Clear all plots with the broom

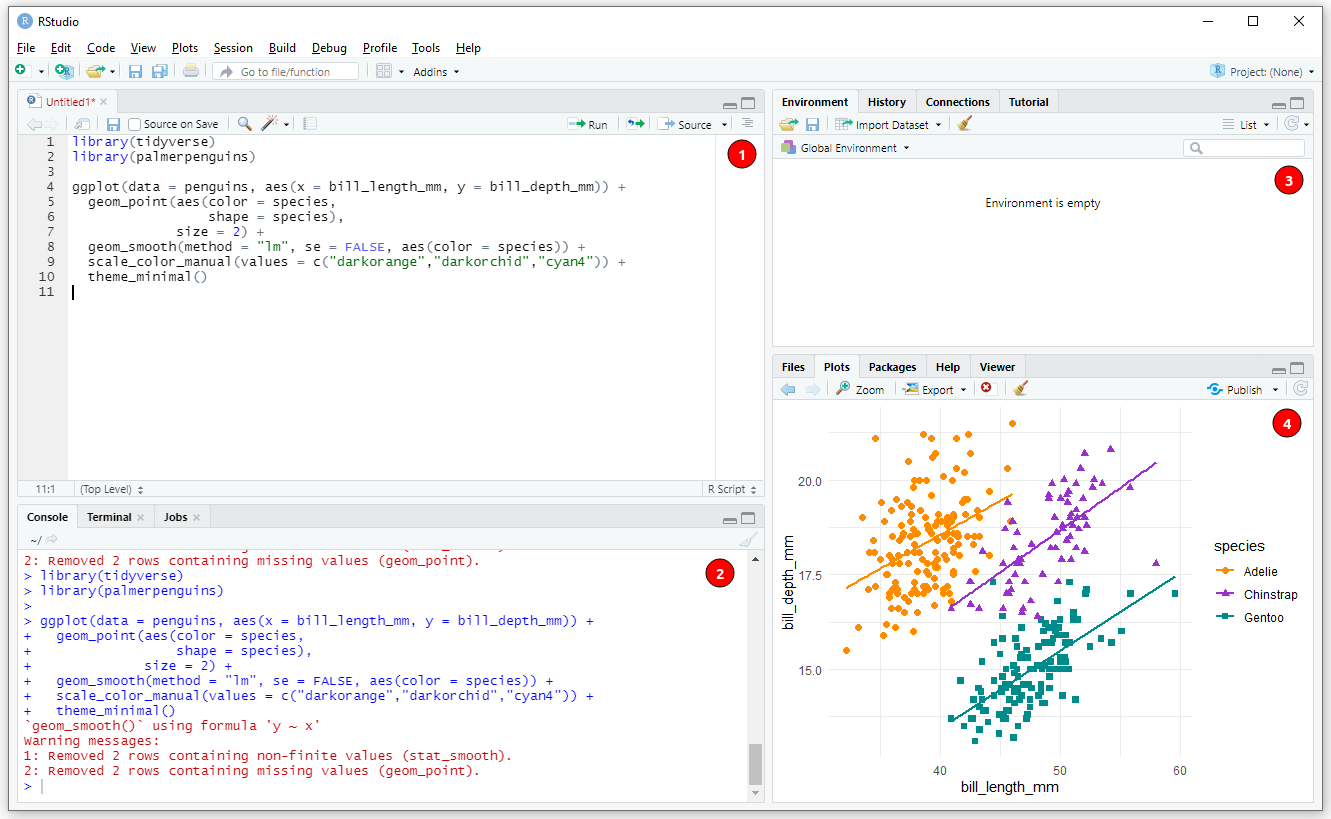(1019, 388)
